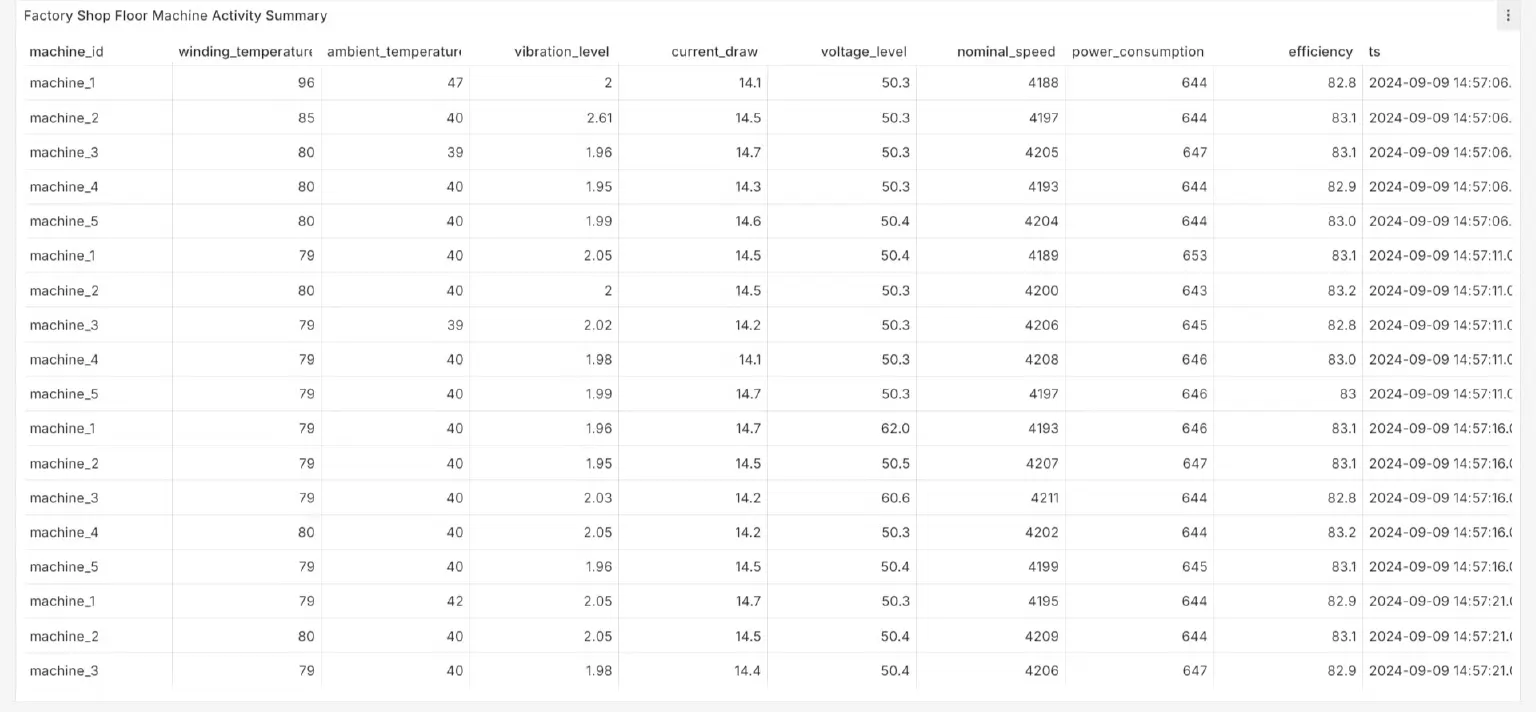Click the Factory Shop Floor panel title
Screen dimensions: 1536x712
tap(175, 16)
